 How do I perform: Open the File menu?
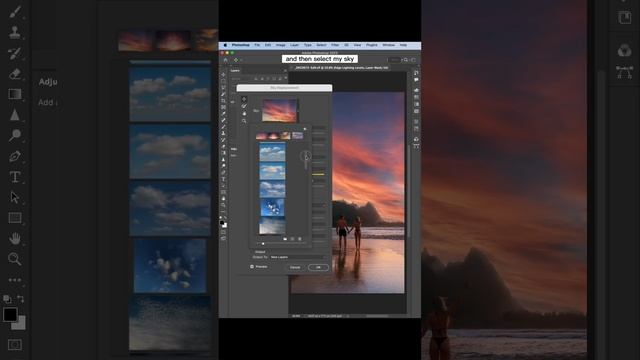tap(257, 45)
